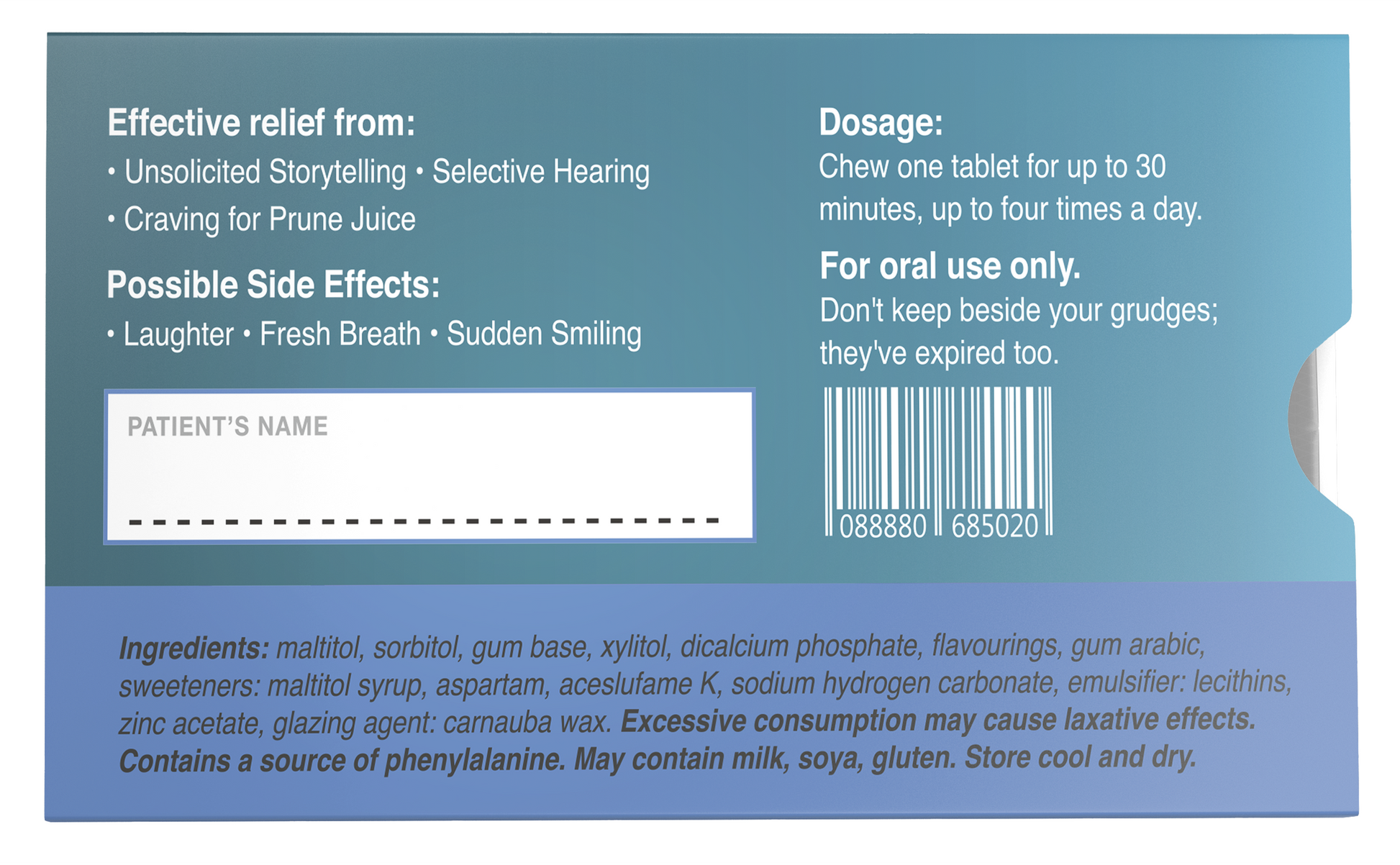Click the "Craving for Prune Juice" bullet

(x=269, y=220)
